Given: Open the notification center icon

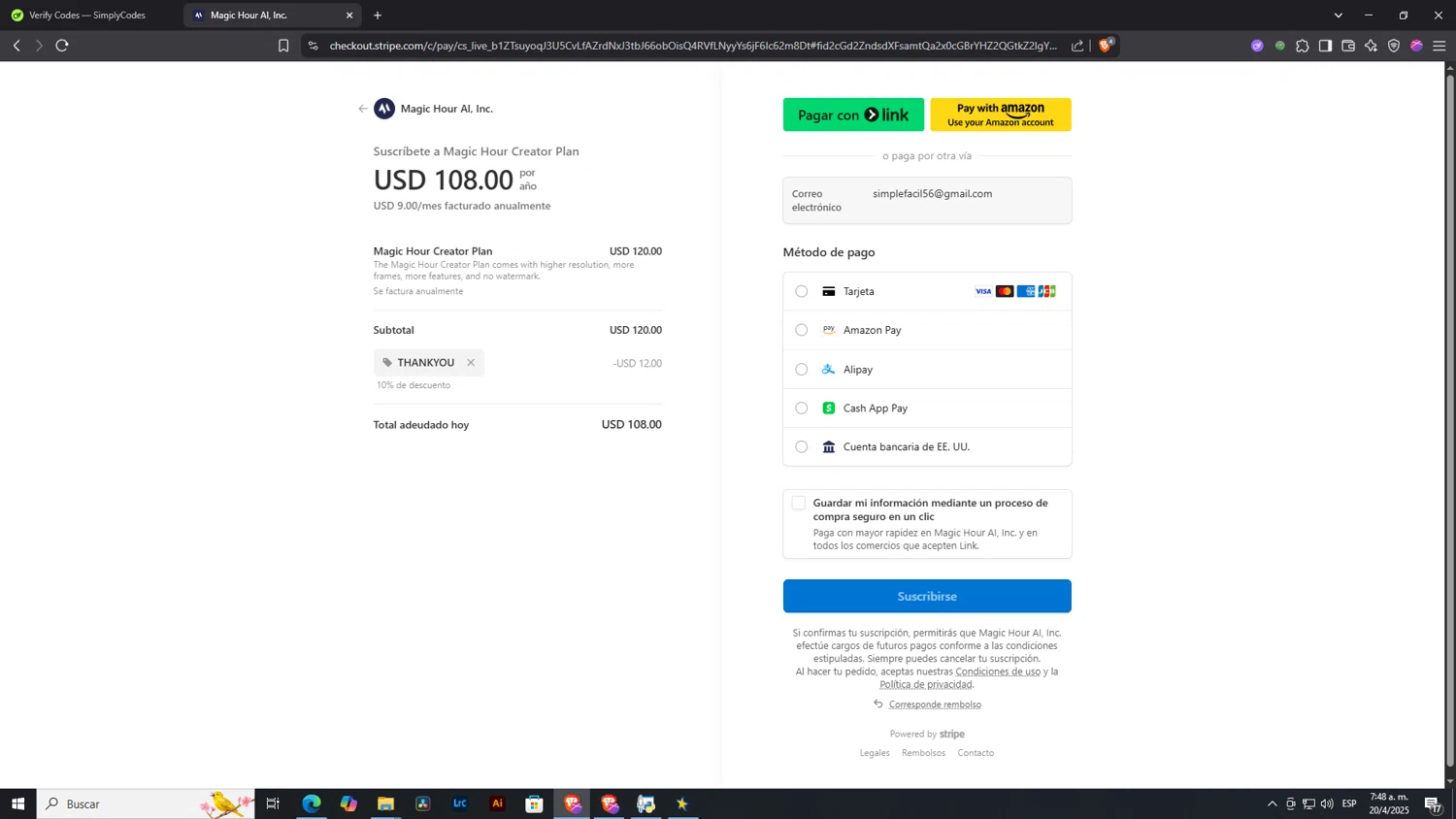Looking at the screenshot, I should tap(1433, 803).
